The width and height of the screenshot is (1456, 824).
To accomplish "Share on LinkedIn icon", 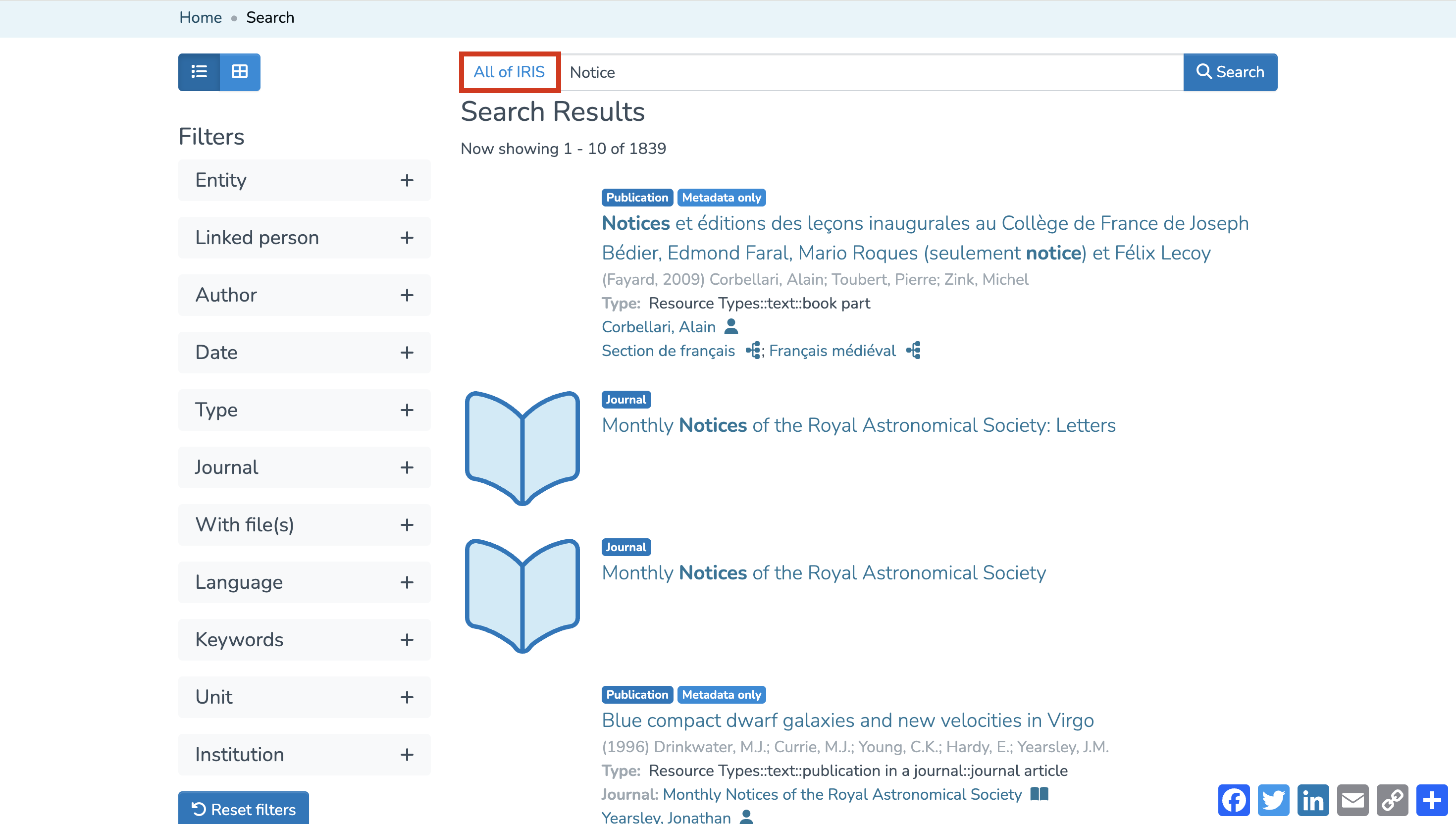I will tap(1313, 800).
